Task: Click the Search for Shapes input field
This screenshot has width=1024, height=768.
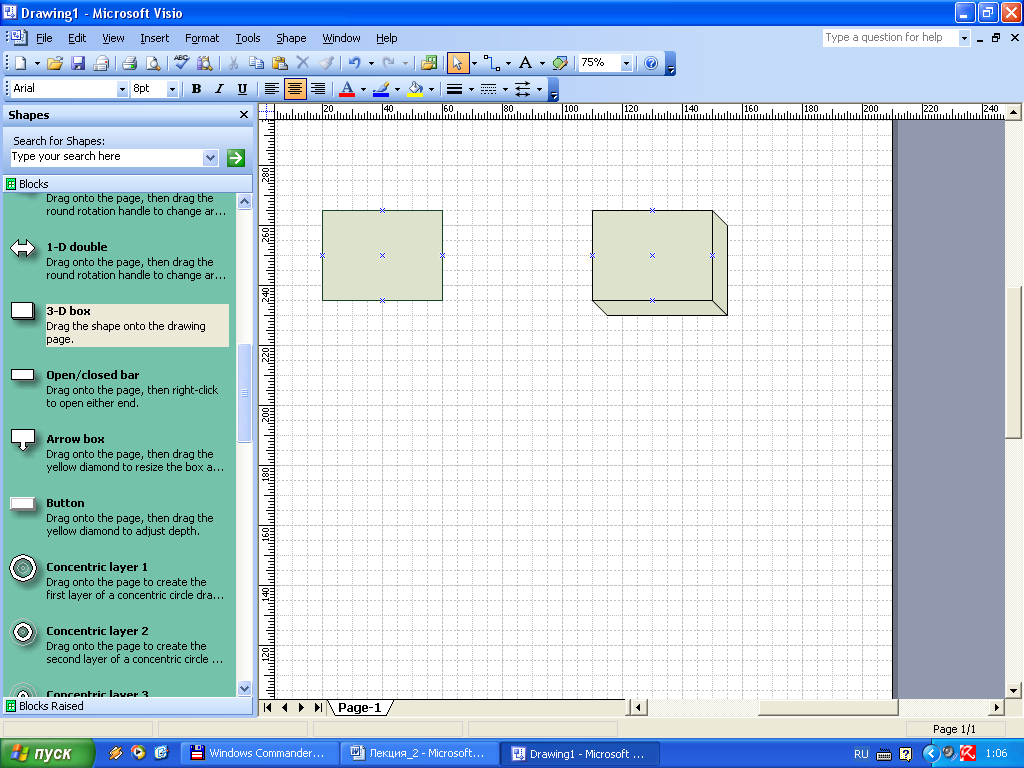Action: coord(107,157)
